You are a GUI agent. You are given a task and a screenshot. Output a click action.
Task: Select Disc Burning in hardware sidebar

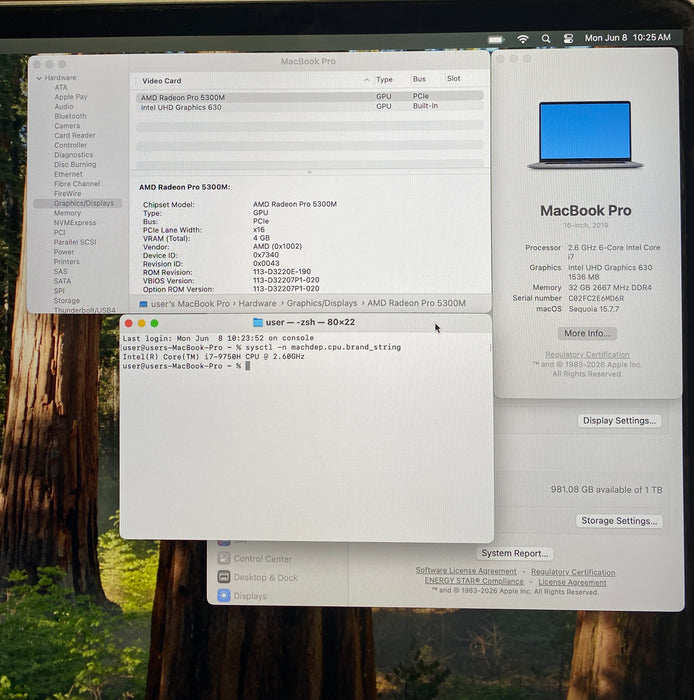click(75, 164)
